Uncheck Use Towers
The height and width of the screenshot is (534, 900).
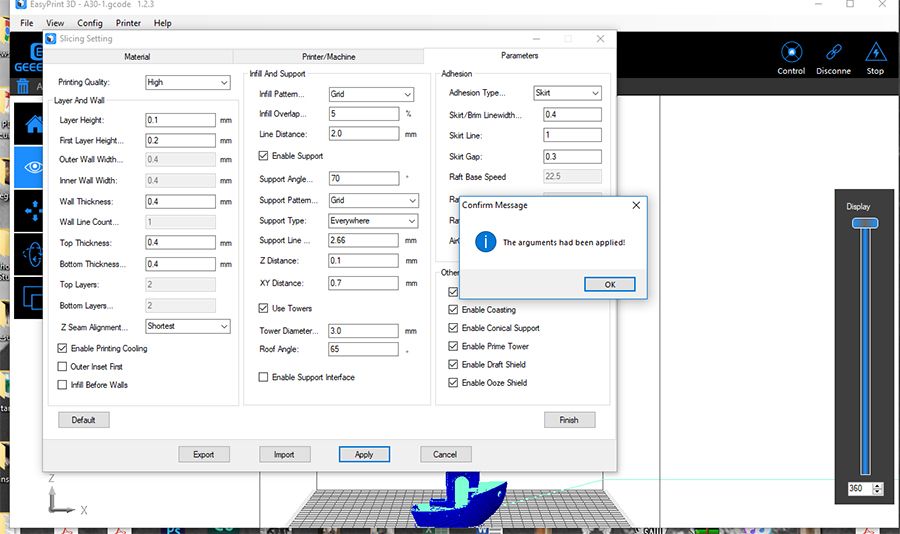click(263, 308)
